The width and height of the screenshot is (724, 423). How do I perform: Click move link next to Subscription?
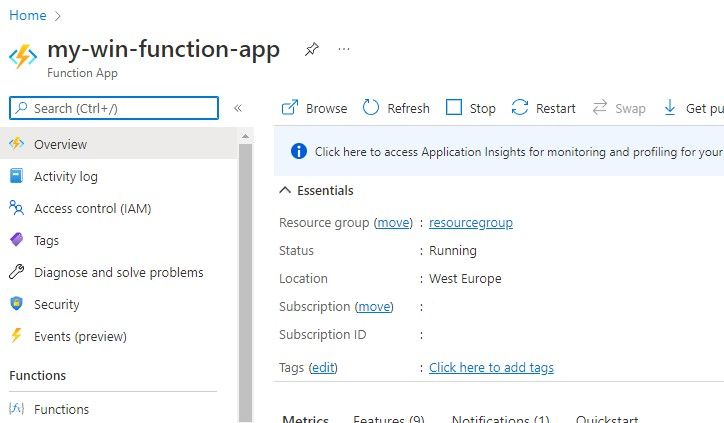pos(374,307)
